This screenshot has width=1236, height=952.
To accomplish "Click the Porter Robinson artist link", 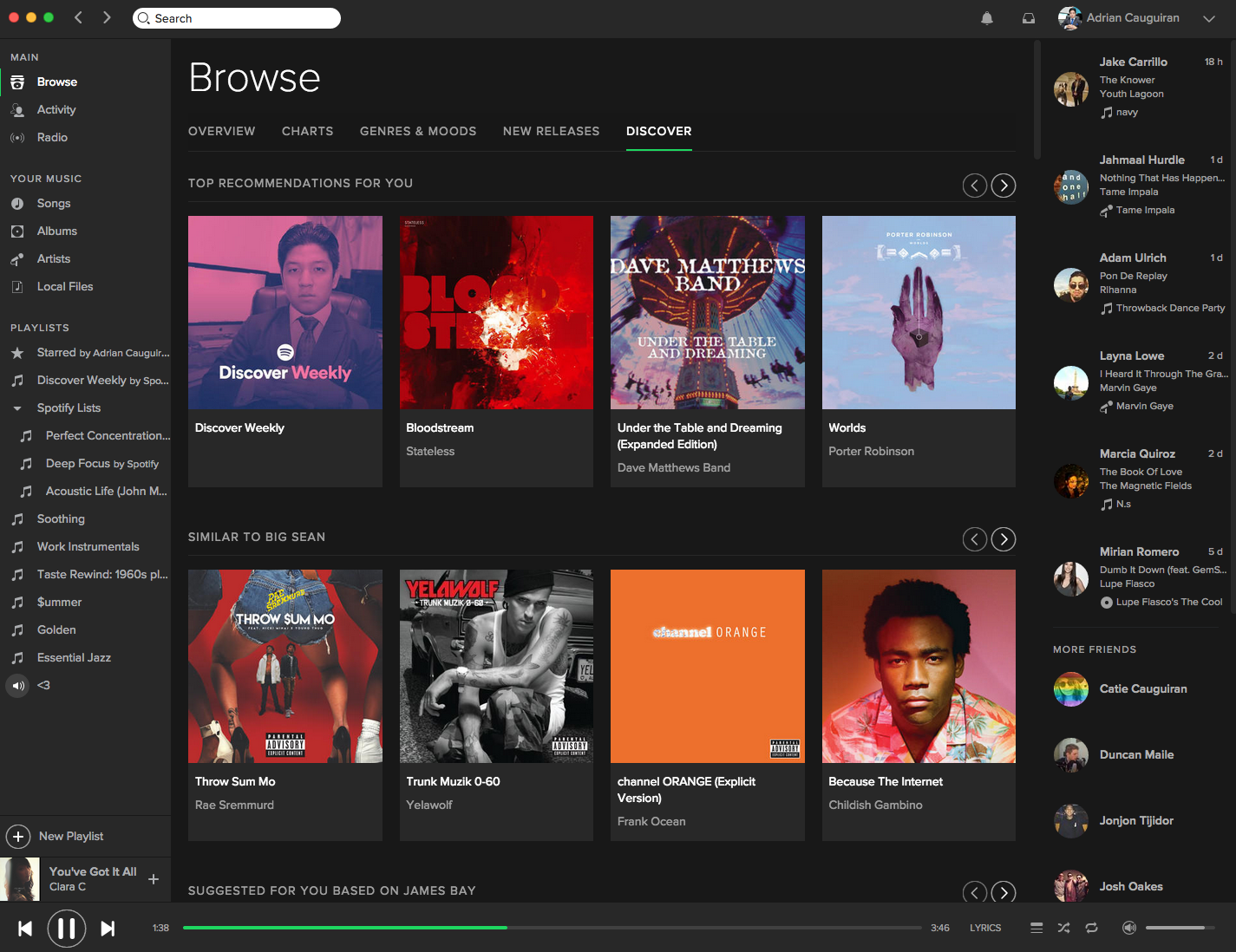I will [x=871, y=451].
